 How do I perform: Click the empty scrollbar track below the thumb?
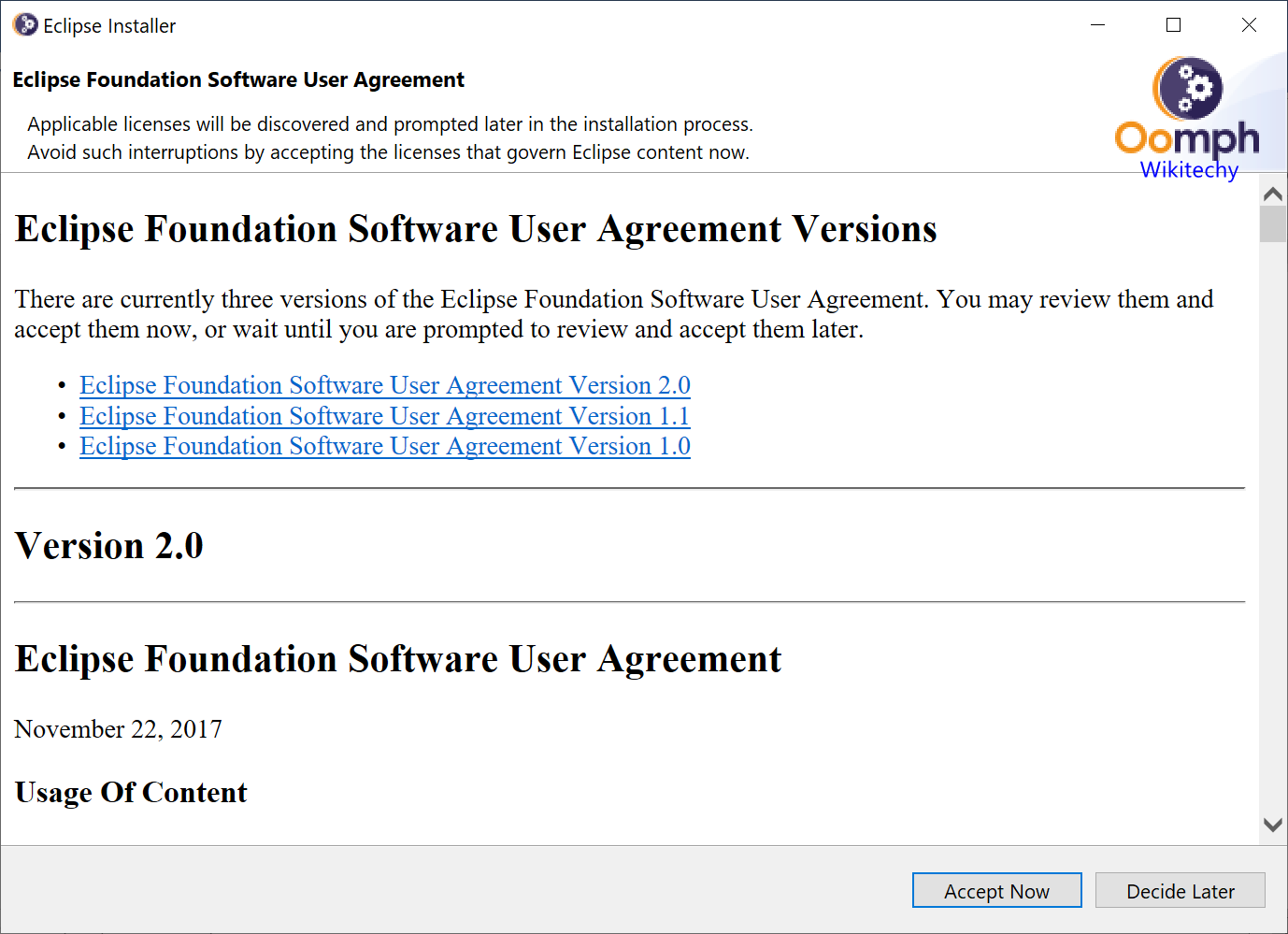click(x=1272, y=524)
